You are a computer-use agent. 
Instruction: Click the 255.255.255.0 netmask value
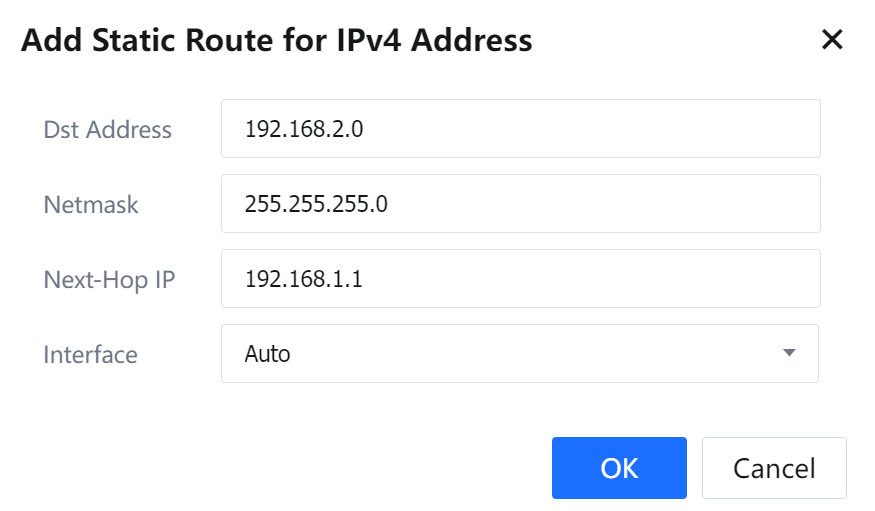click(316, 204)
